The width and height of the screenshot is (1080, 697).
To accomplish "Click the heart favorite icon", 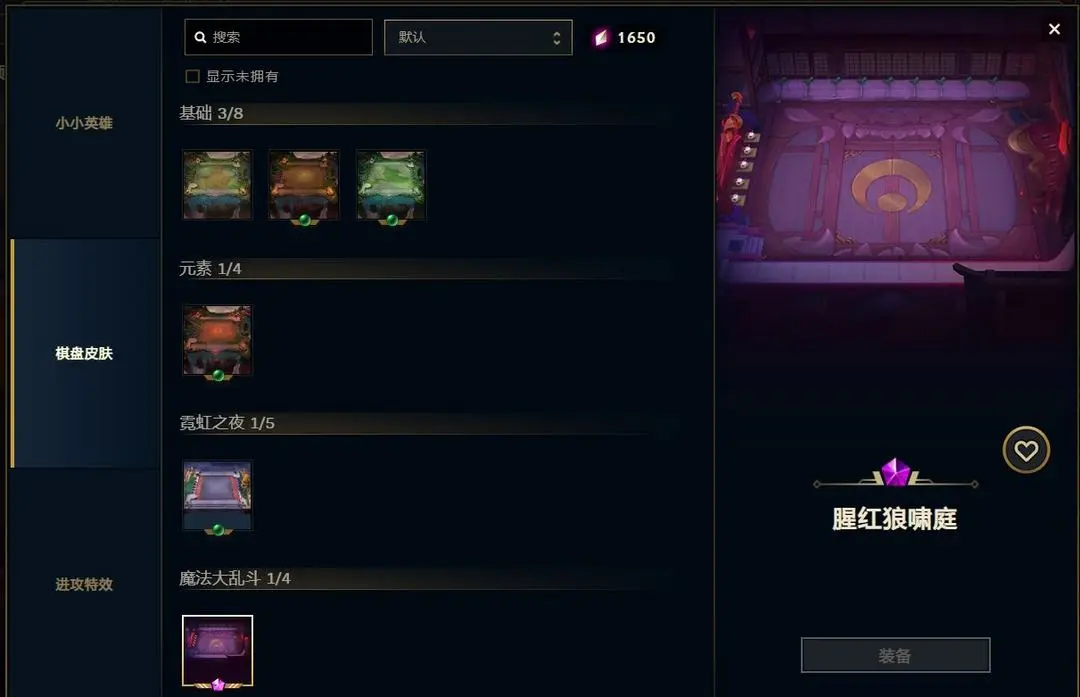I will click(1026, 450).
